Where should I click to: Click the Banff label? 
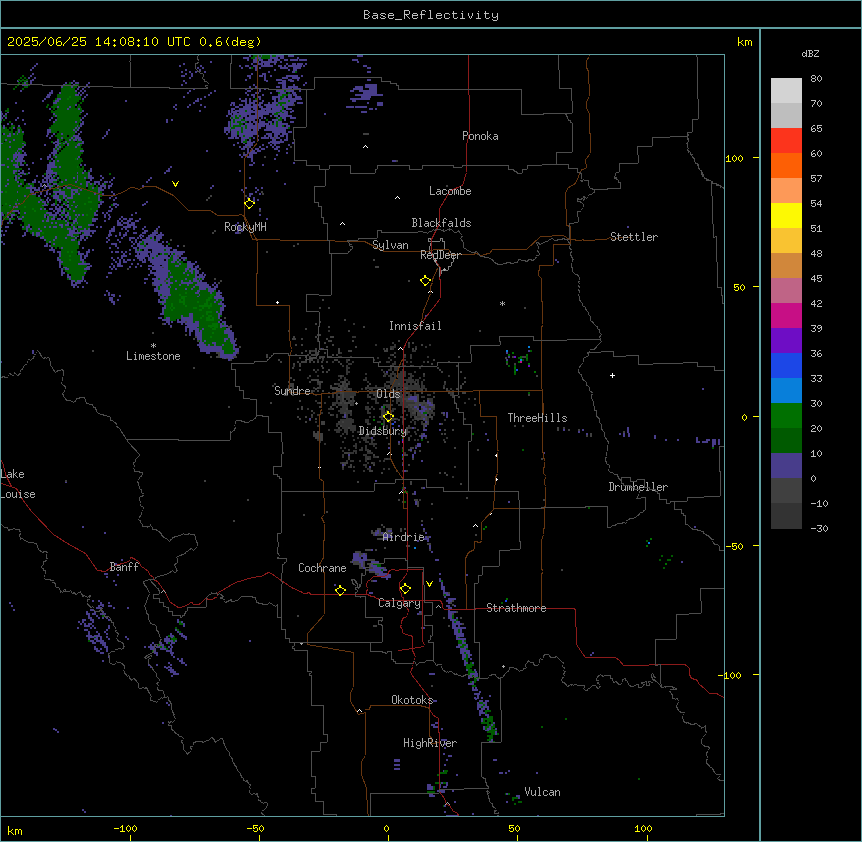point(124,567)
